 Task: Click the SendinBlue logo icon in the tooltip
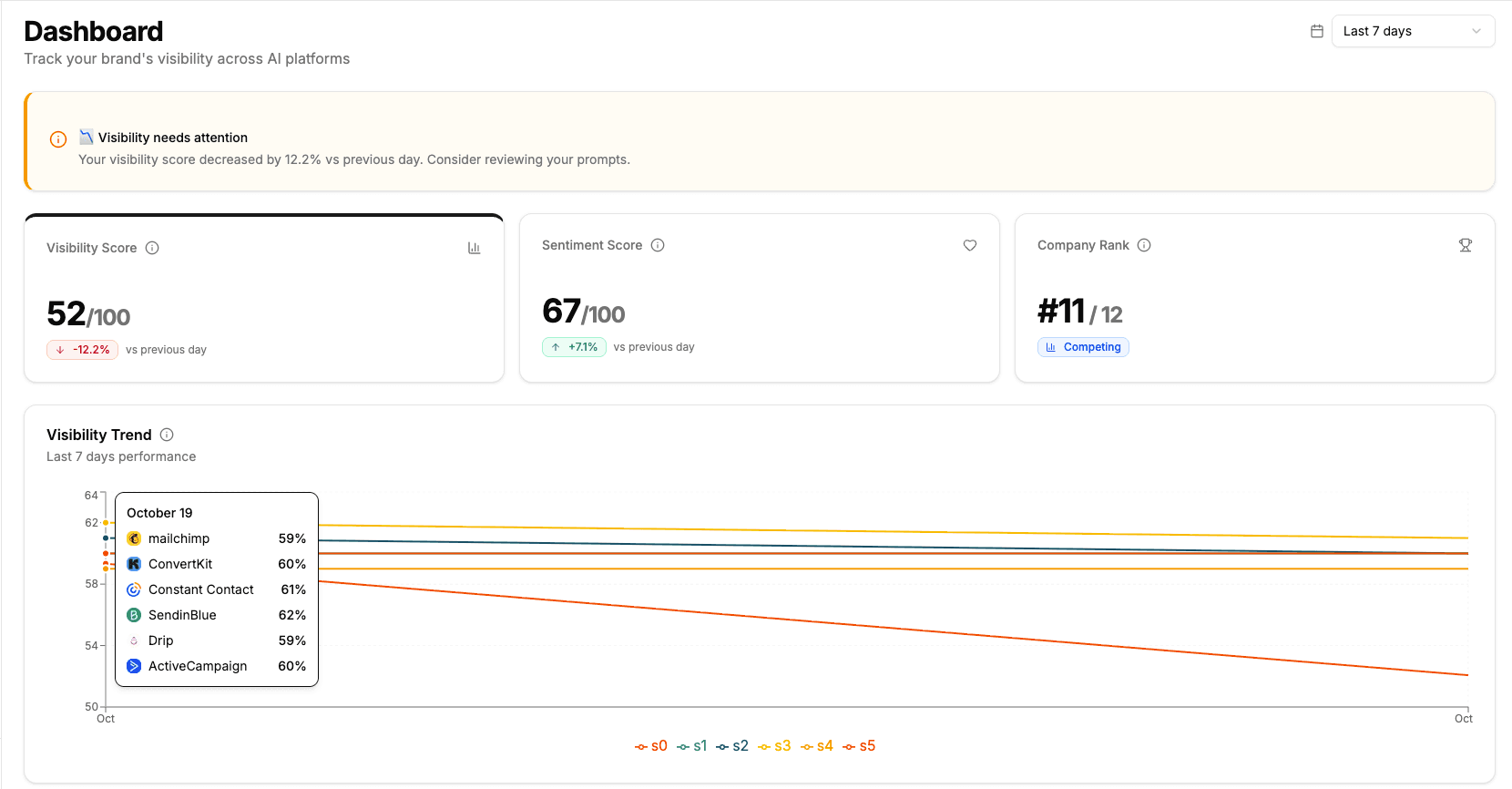tap(134, 615)
